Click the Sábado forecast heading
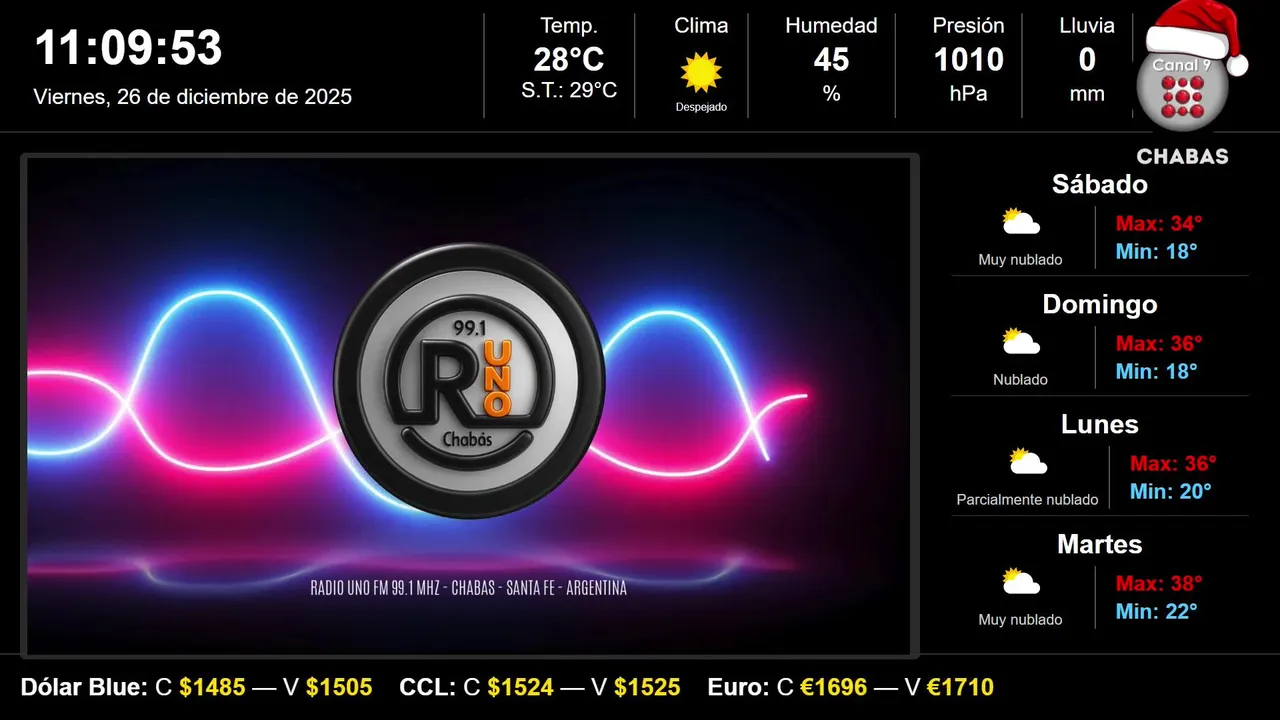This screenshot has width=1280, height=720. [x=1100, y=184]
